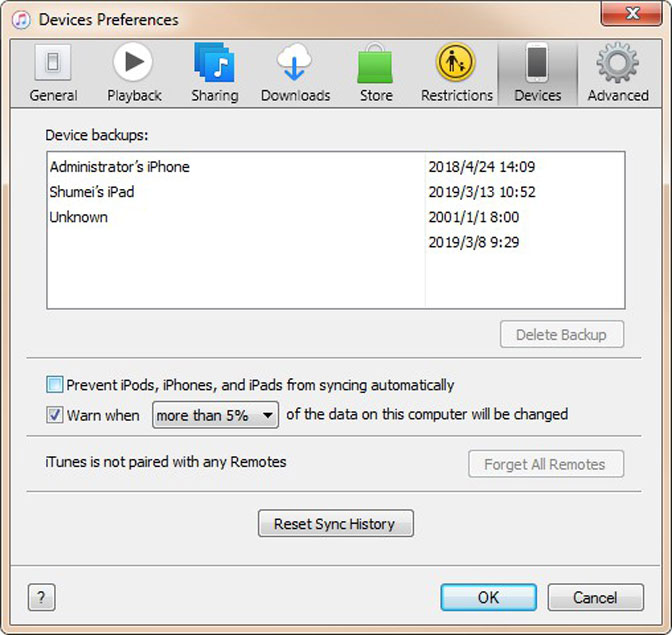Open the Restrictions preferences tab

click(456, 73)
